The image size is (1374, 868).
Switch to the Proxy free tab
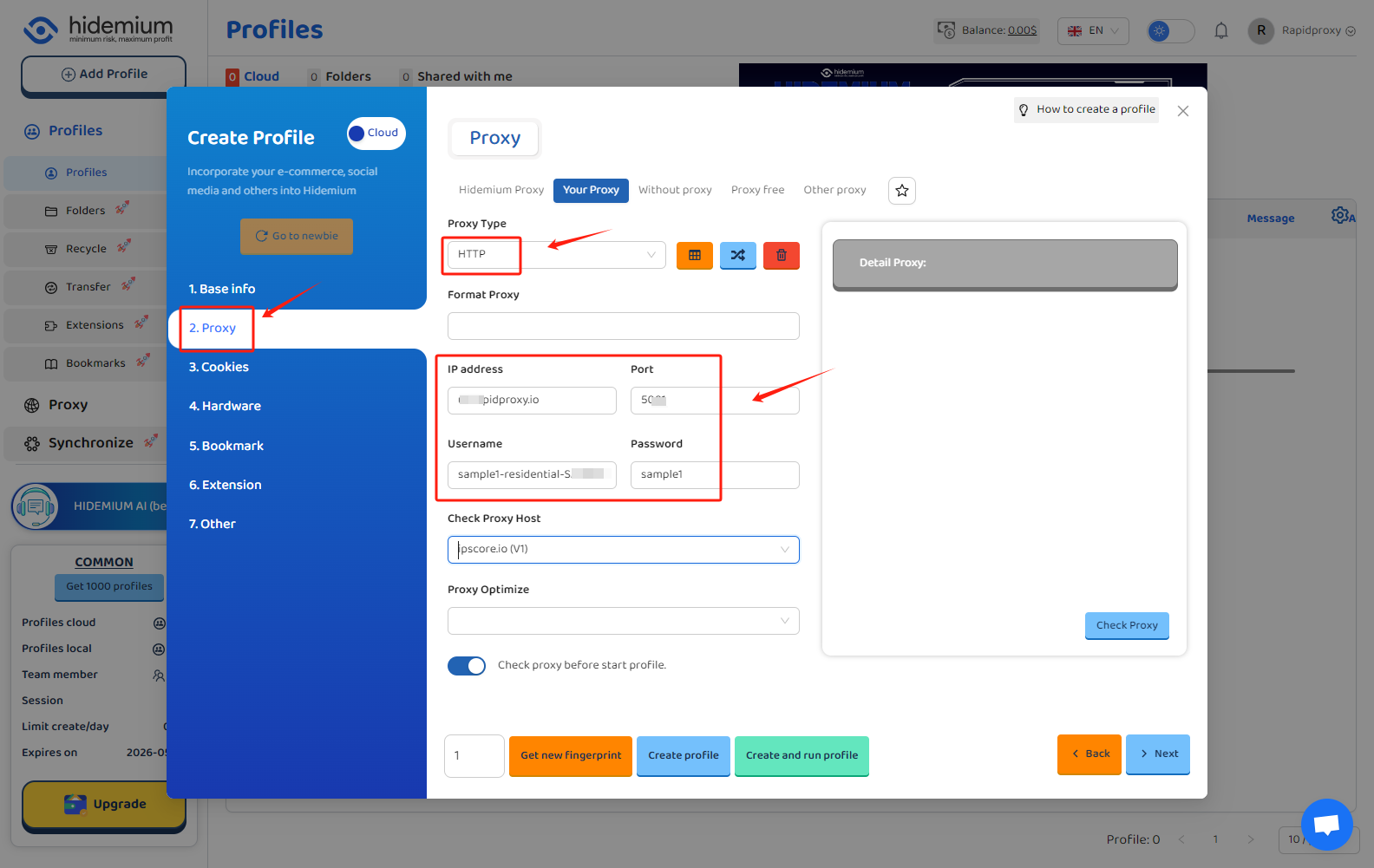coord(757,190)
